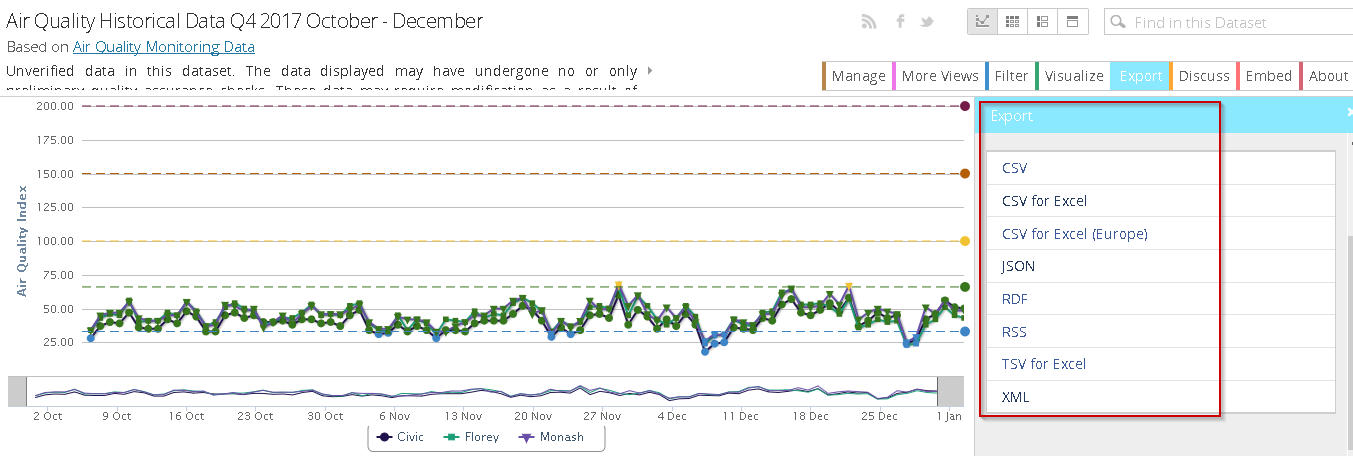Toggle Florey series in chart legend
Viewport: 1353px width, 456px height.
474,437
